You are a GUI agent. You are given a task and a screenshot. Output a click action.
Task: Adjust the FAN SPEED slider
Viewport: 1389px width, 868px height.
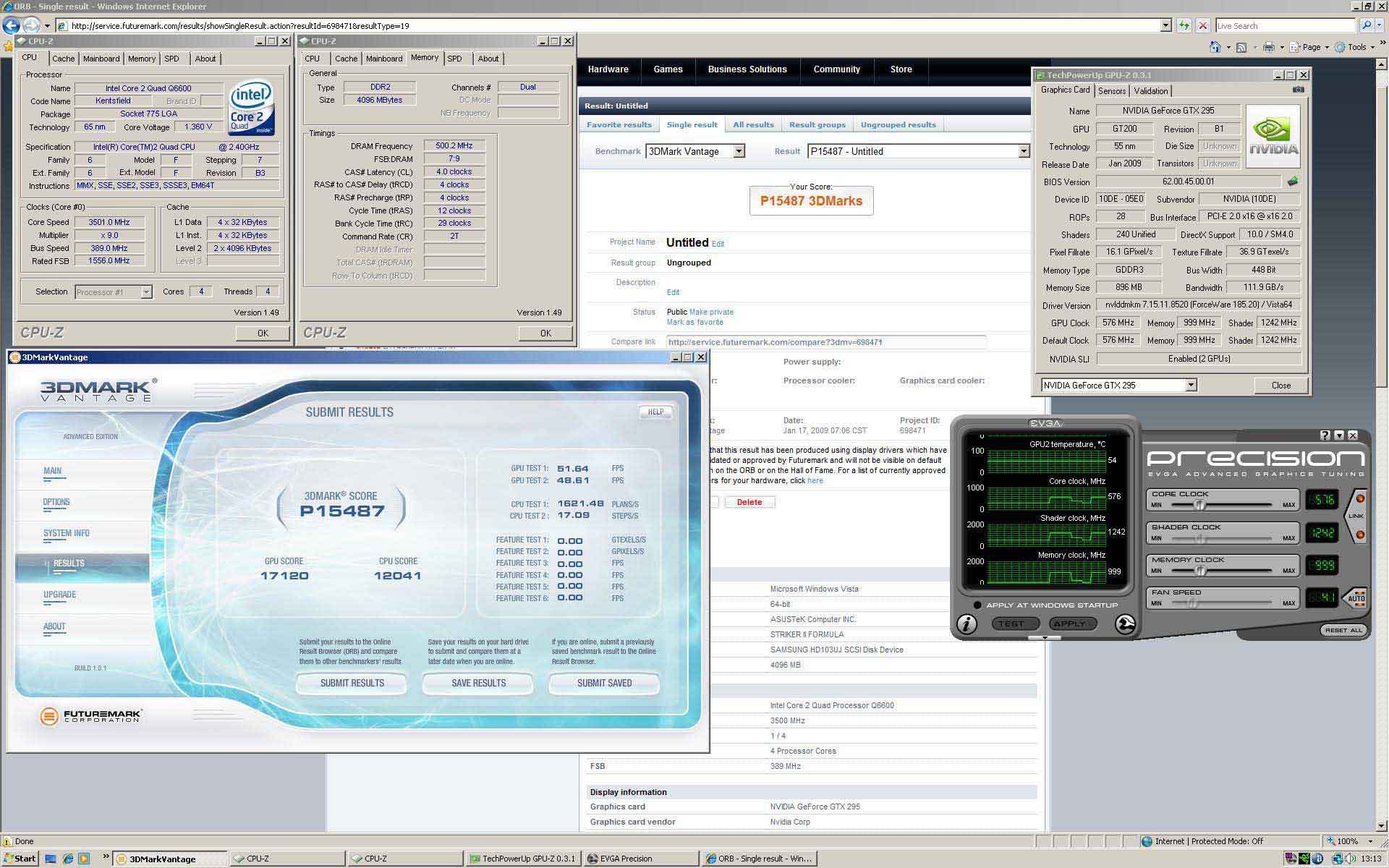point(1192,603)
